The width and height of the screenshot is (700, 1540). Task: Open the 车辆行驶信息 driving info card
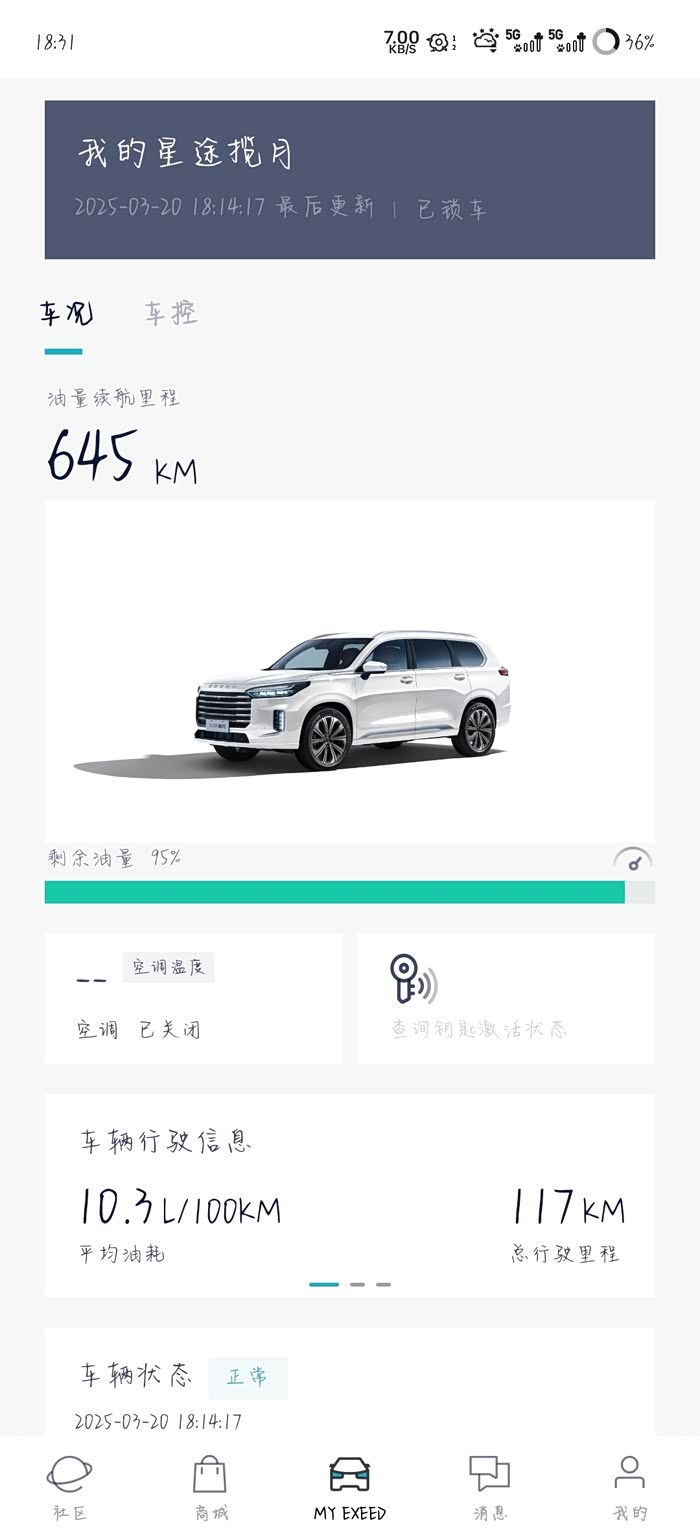click(350, 1195)
